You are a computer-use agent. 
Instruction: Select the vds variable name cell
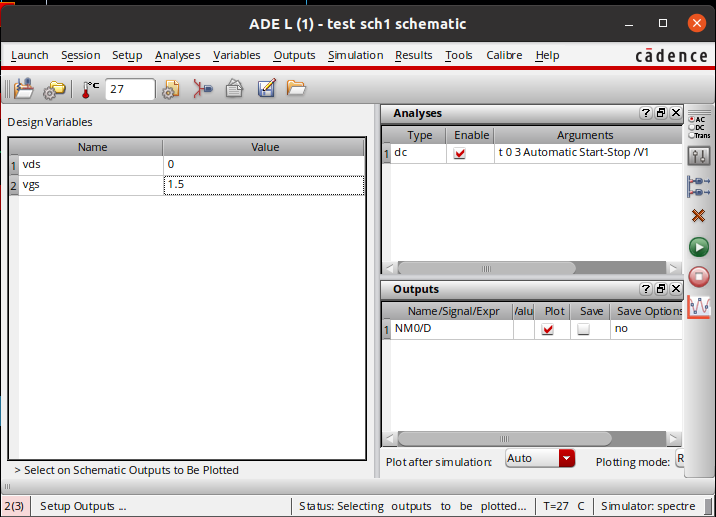coord(91,165)
